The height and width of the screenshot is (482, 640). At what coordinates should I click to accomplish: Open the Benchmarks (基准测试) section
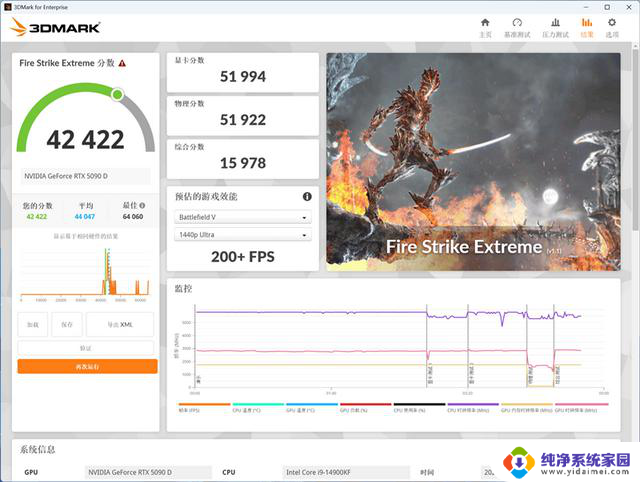(517, 28)
